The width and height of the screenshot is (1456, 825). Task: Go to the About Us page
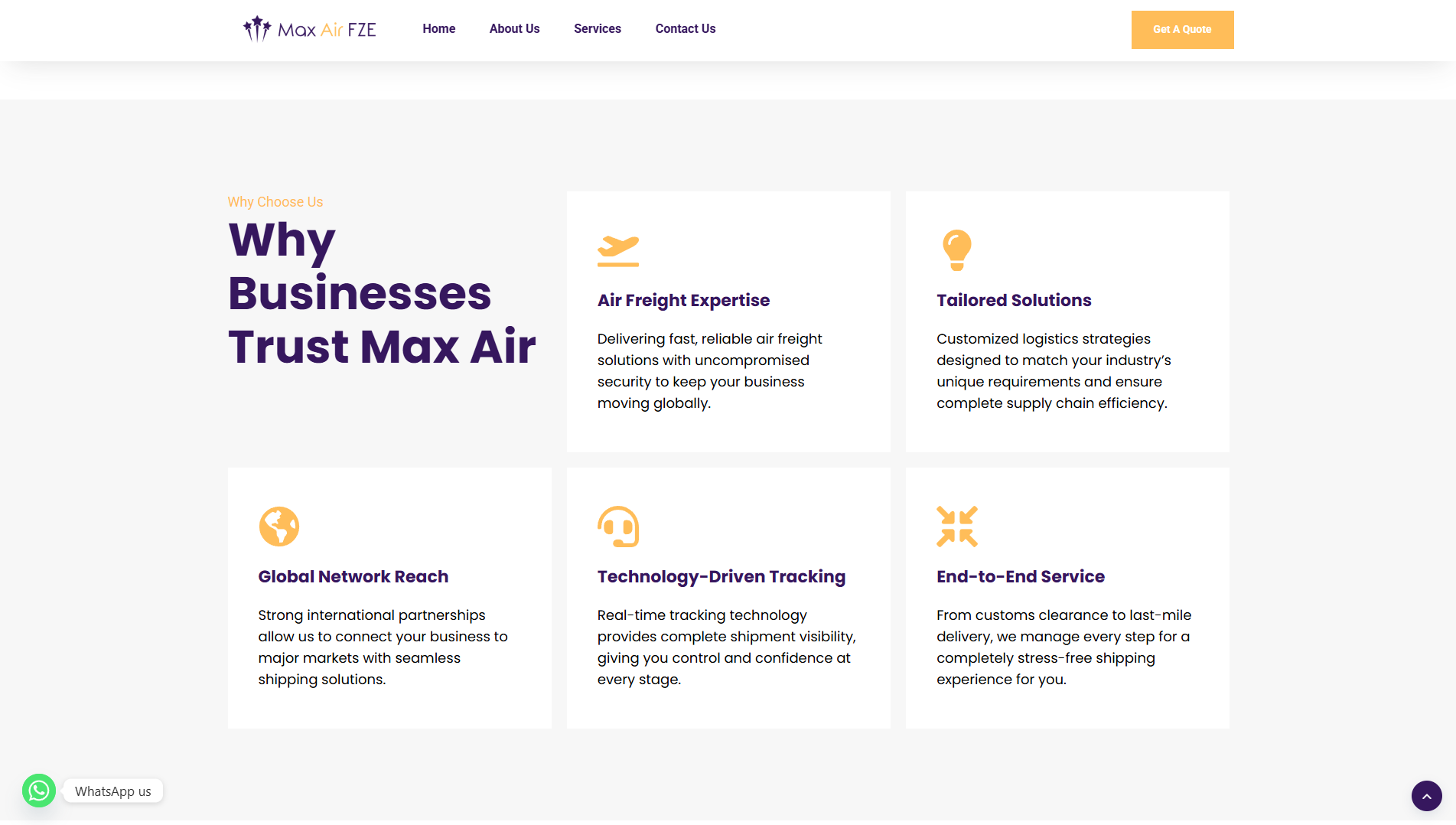tap(514, 29)
